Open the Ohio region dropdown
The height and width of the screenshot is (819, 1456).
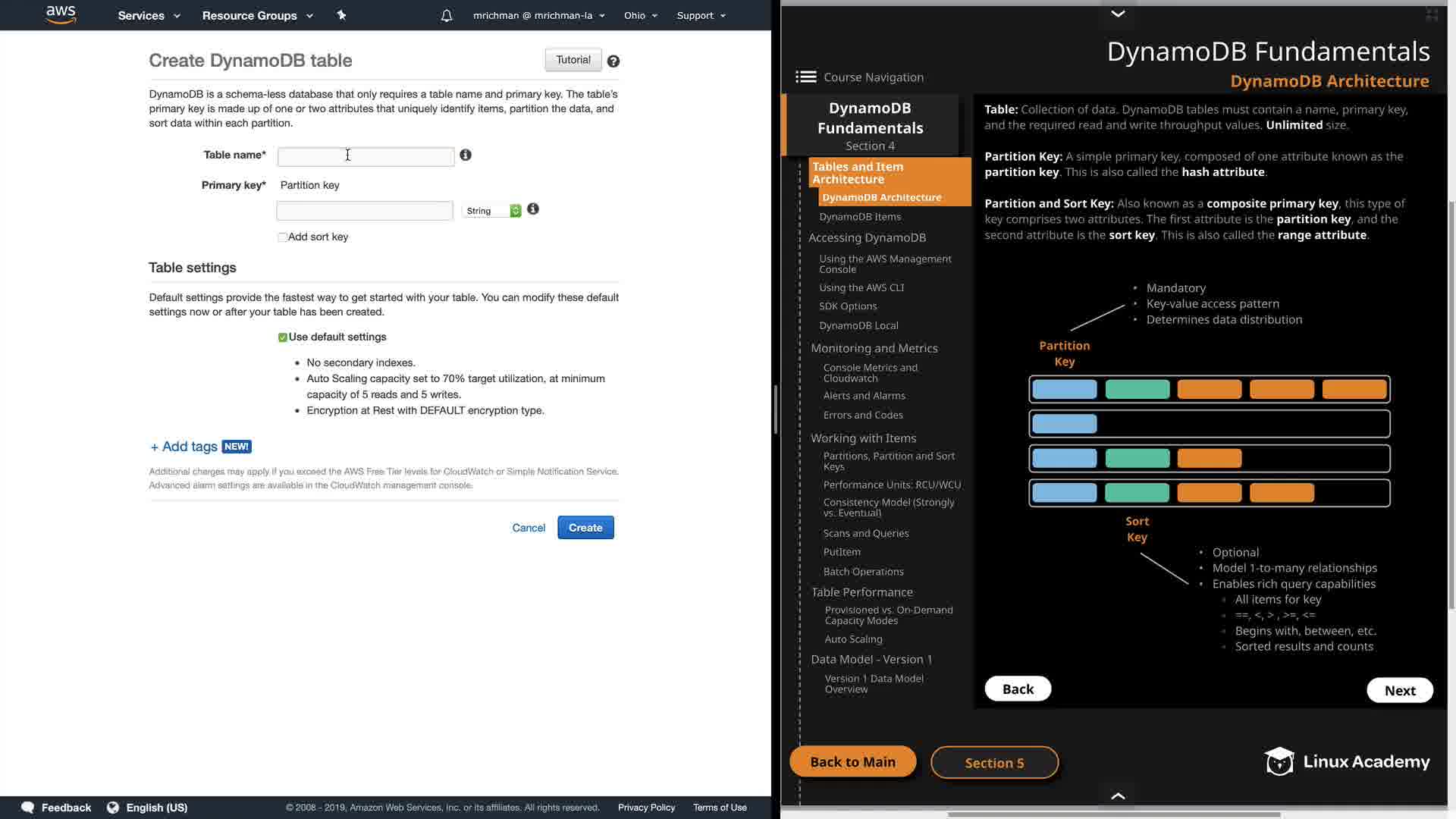(640, 15)
